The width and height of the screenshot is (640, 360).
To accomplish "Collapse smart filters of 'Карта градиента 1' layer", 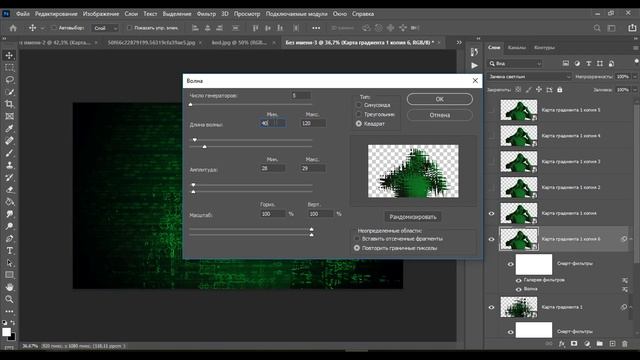I will 631,307.
